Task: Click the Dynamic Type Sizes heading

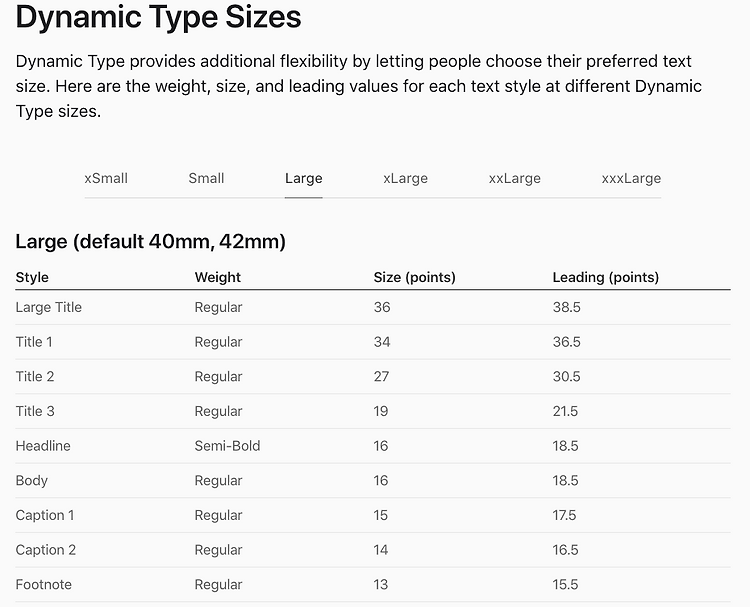Action: (x=158, y=18)
